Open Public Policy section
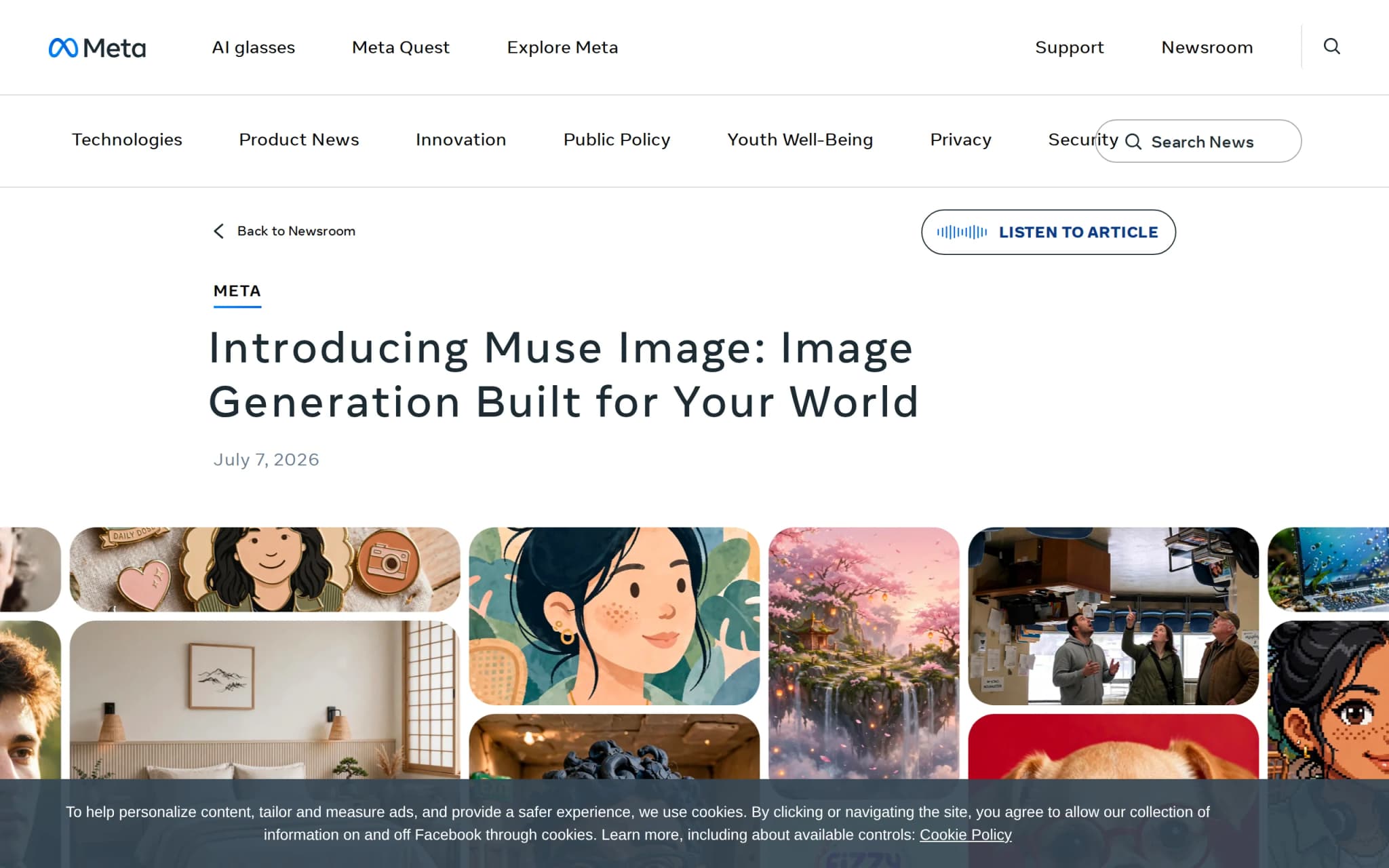This screenshot has width=1389, height=868. click(617, 140)
